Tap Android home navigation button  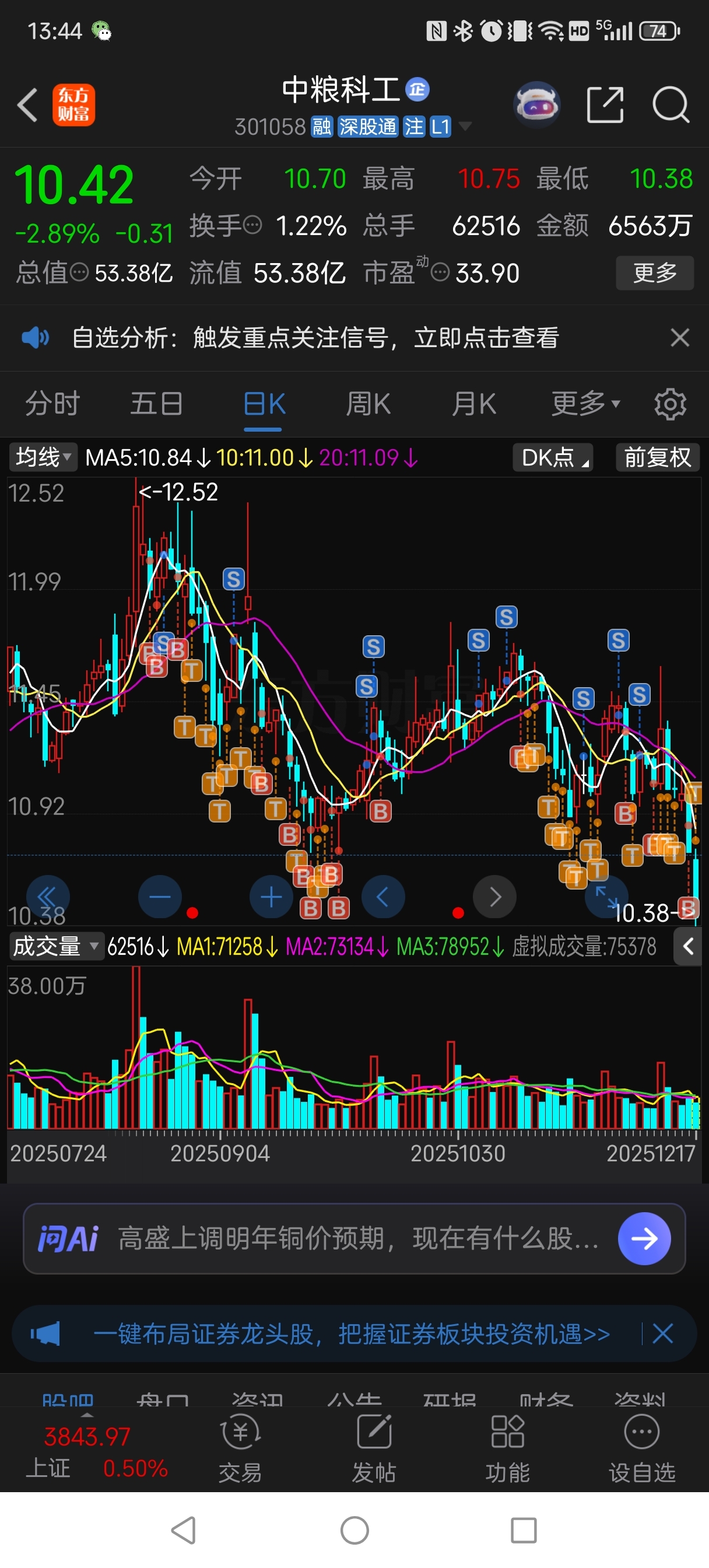point(355,1530)
